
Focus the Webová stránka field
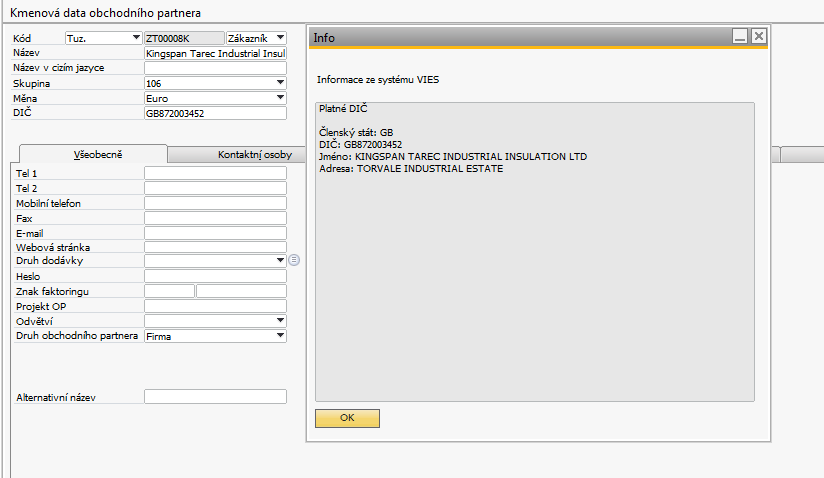(x=215, y=247)
